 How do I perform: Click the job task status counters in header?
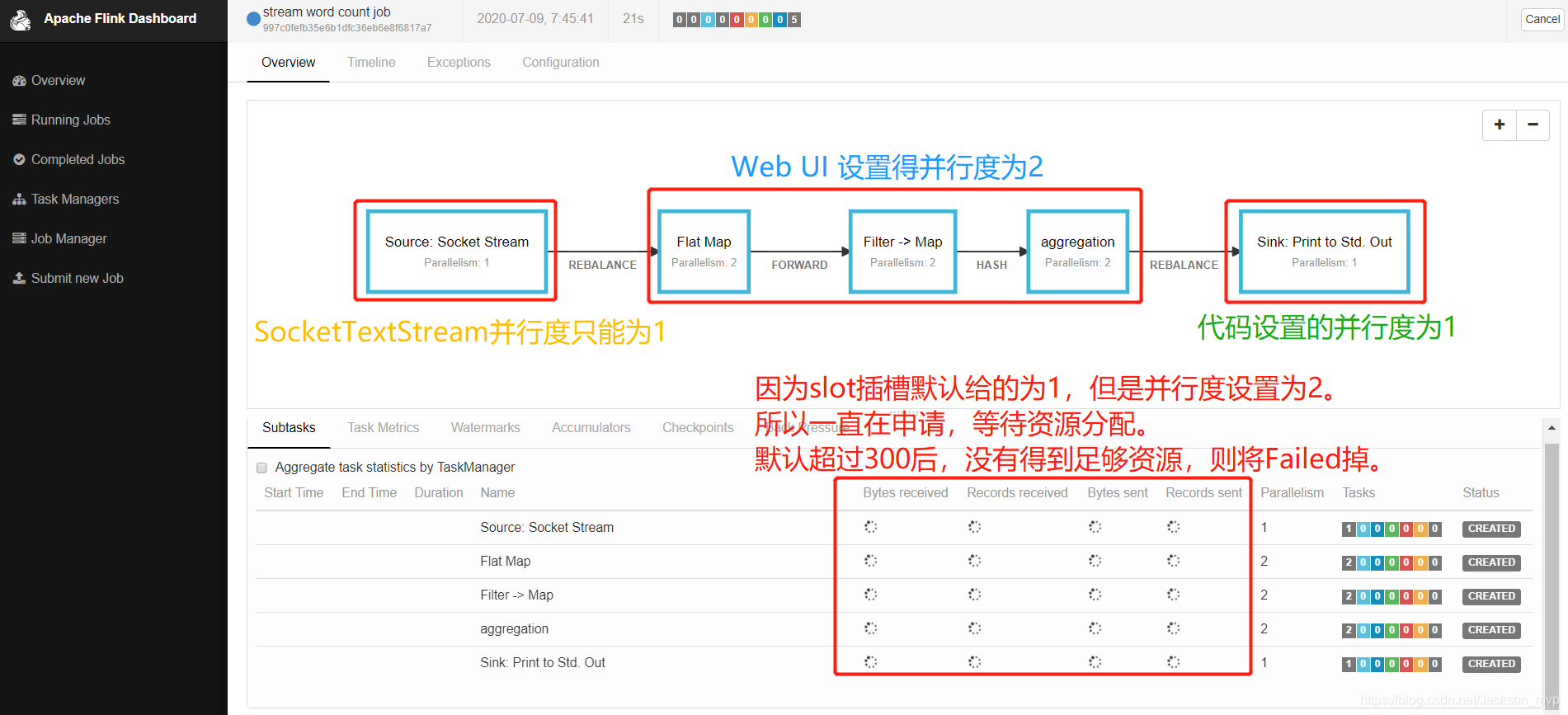pyautogui.click(x=737, y=20)
